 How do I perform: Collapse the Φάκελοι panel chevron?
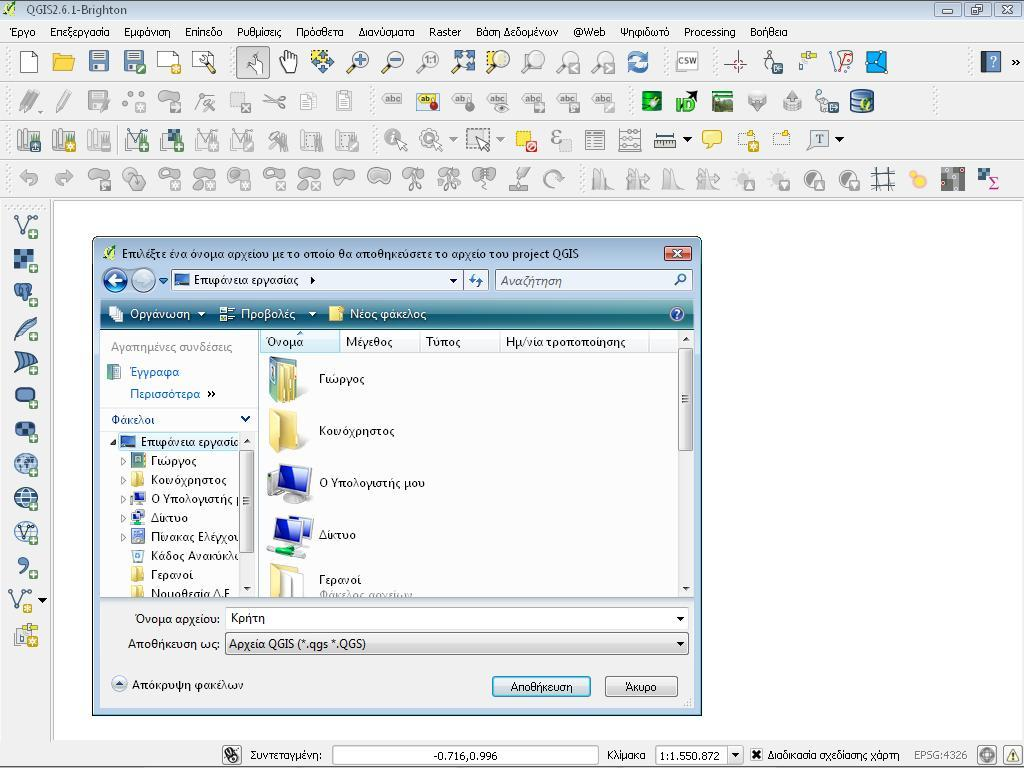point(246,419)
